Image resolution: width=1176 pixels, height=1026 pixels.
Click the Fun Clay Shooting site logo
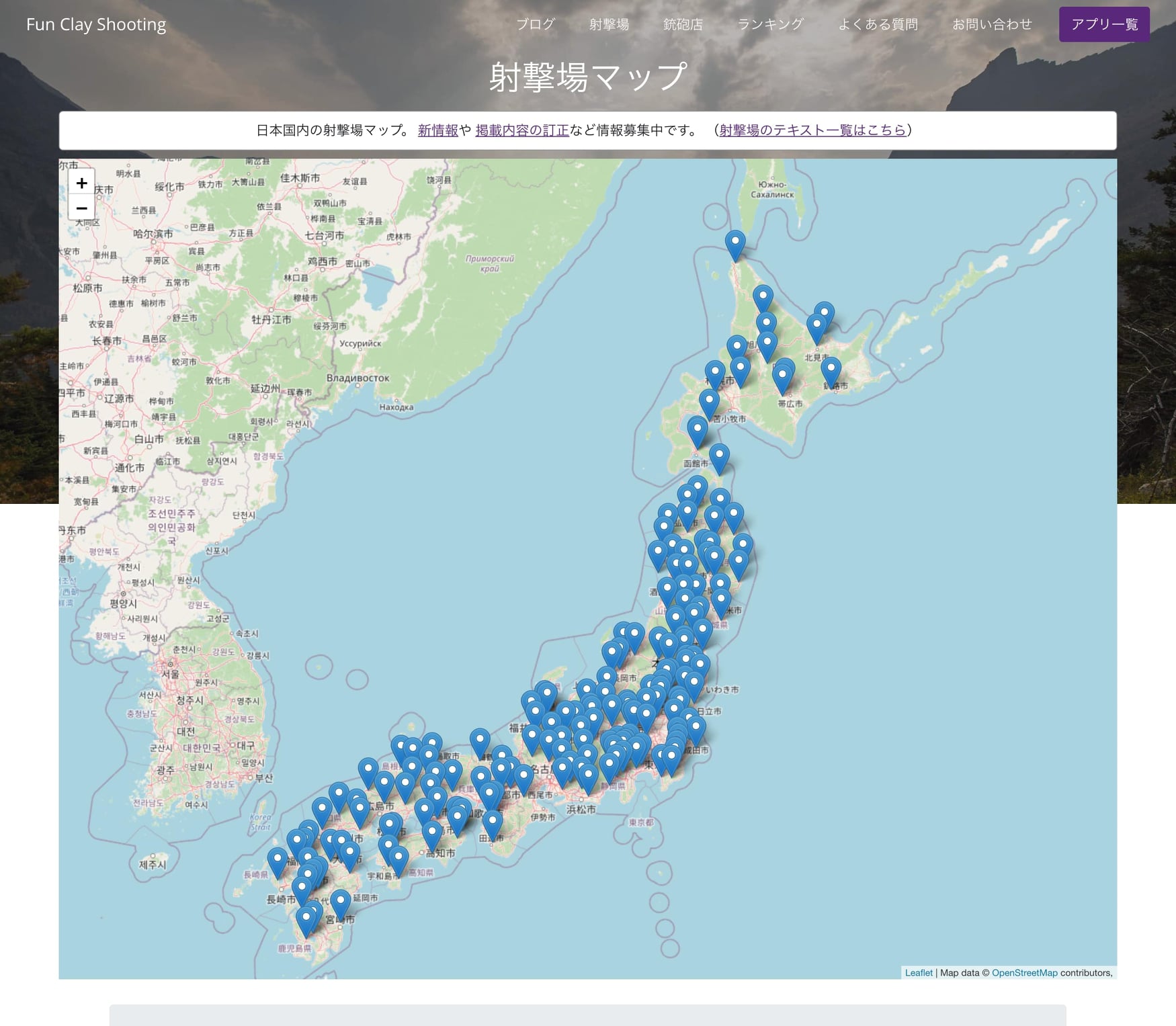coord(96,24)
